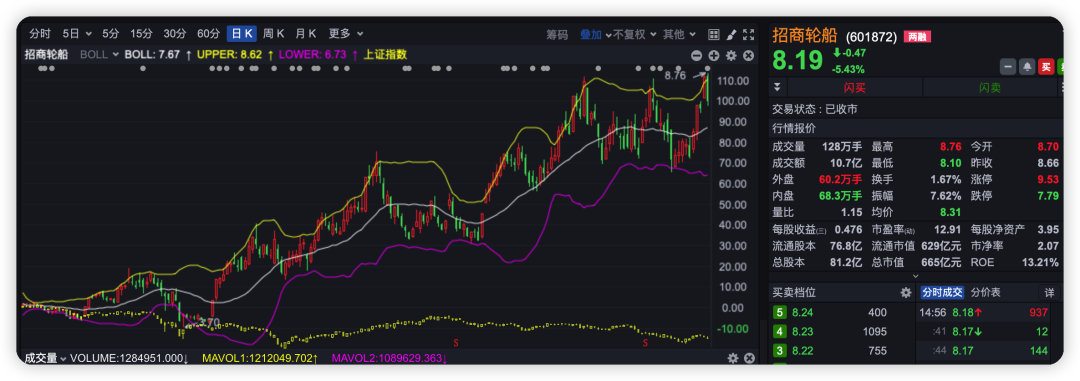Screen dimensions: 1080x381
Task: Click the 两融 margin badge
Action: pyautogui.click(x=917, y=36)
